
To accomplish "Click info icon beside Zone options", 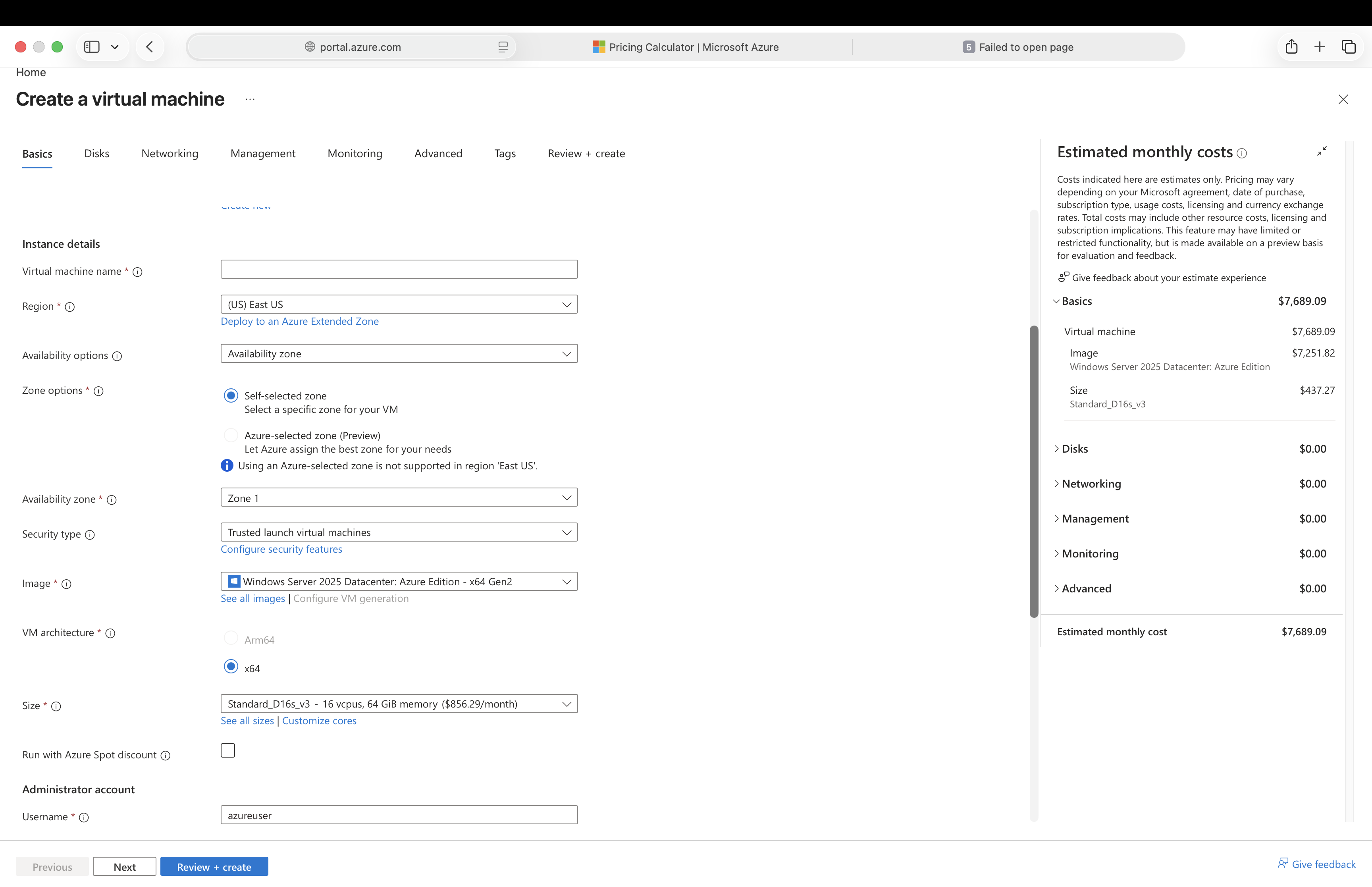I will [98, 391].
